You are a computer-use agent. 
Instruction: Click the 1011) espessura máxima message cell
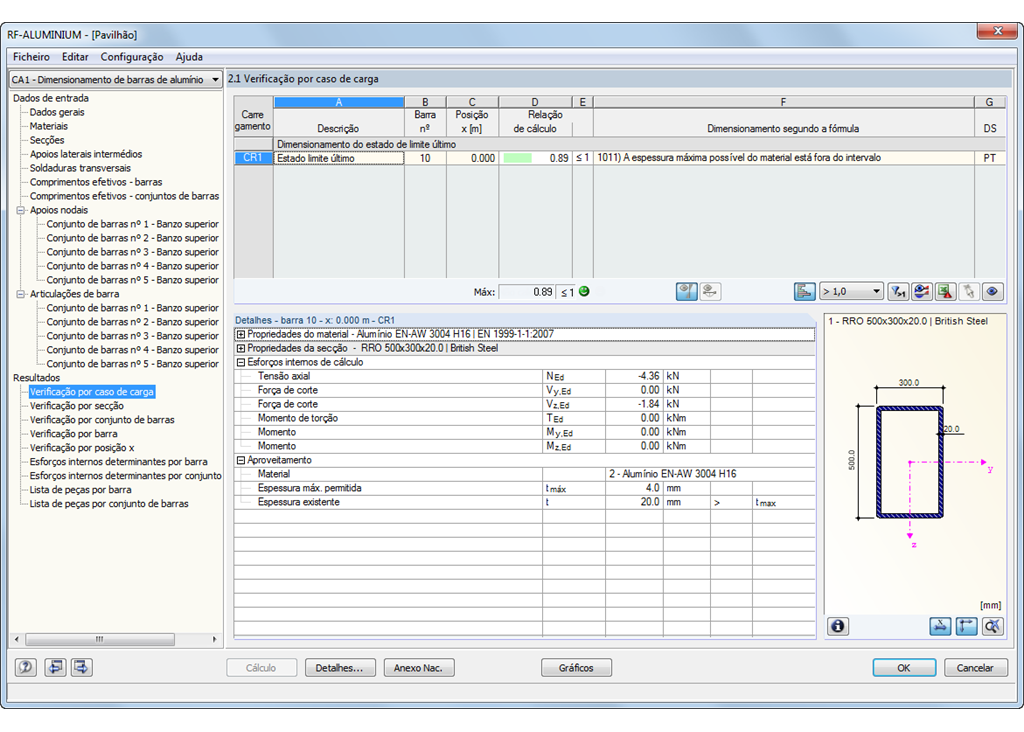[783, 158]
